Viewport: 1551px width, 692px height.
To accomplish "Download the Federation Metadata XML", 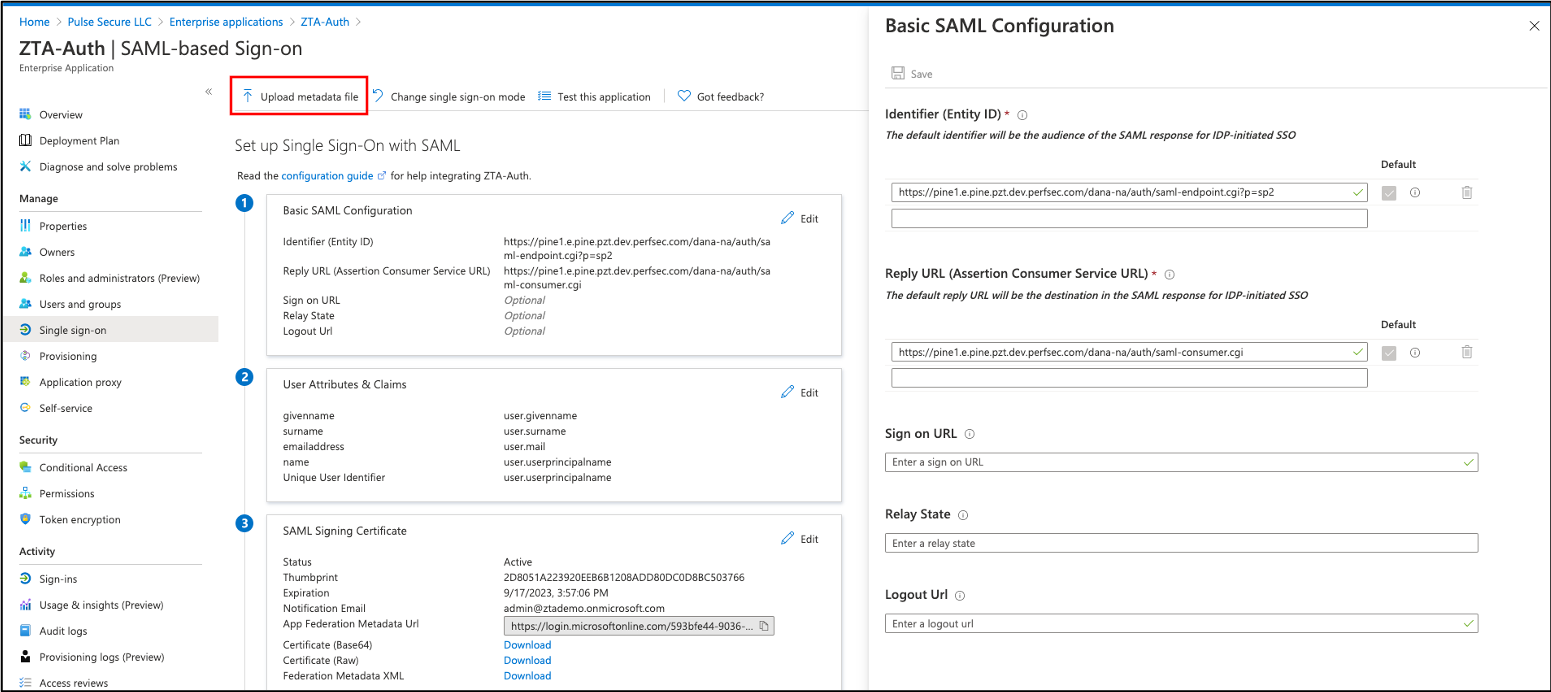I will click(527, 675).
